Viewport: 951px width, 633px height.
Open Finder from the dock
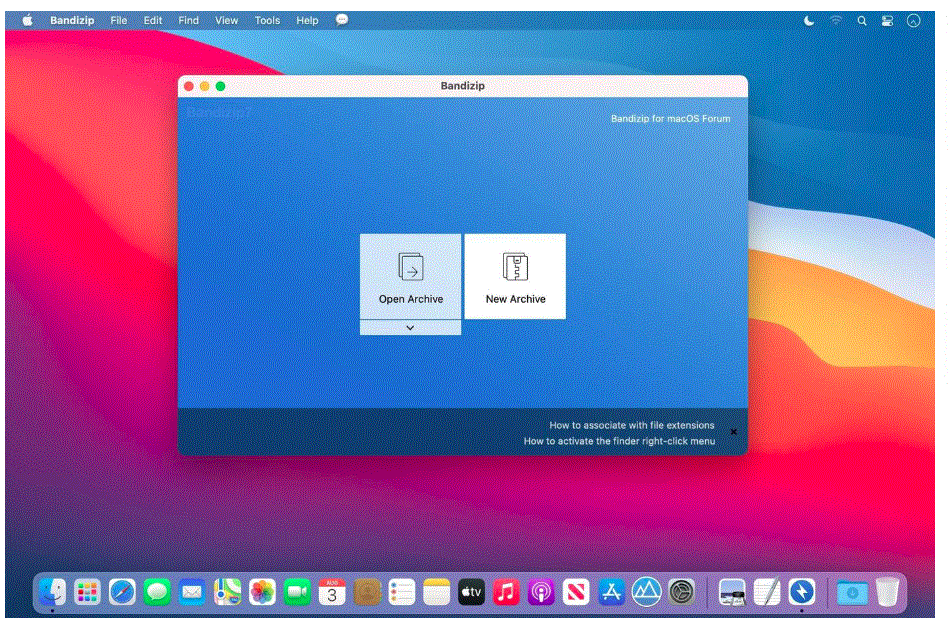53,592
